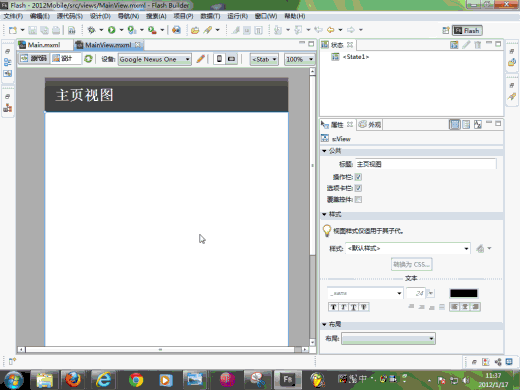Click the green Run button in toolbar
The image size is (520, 390).
point(111,30)
